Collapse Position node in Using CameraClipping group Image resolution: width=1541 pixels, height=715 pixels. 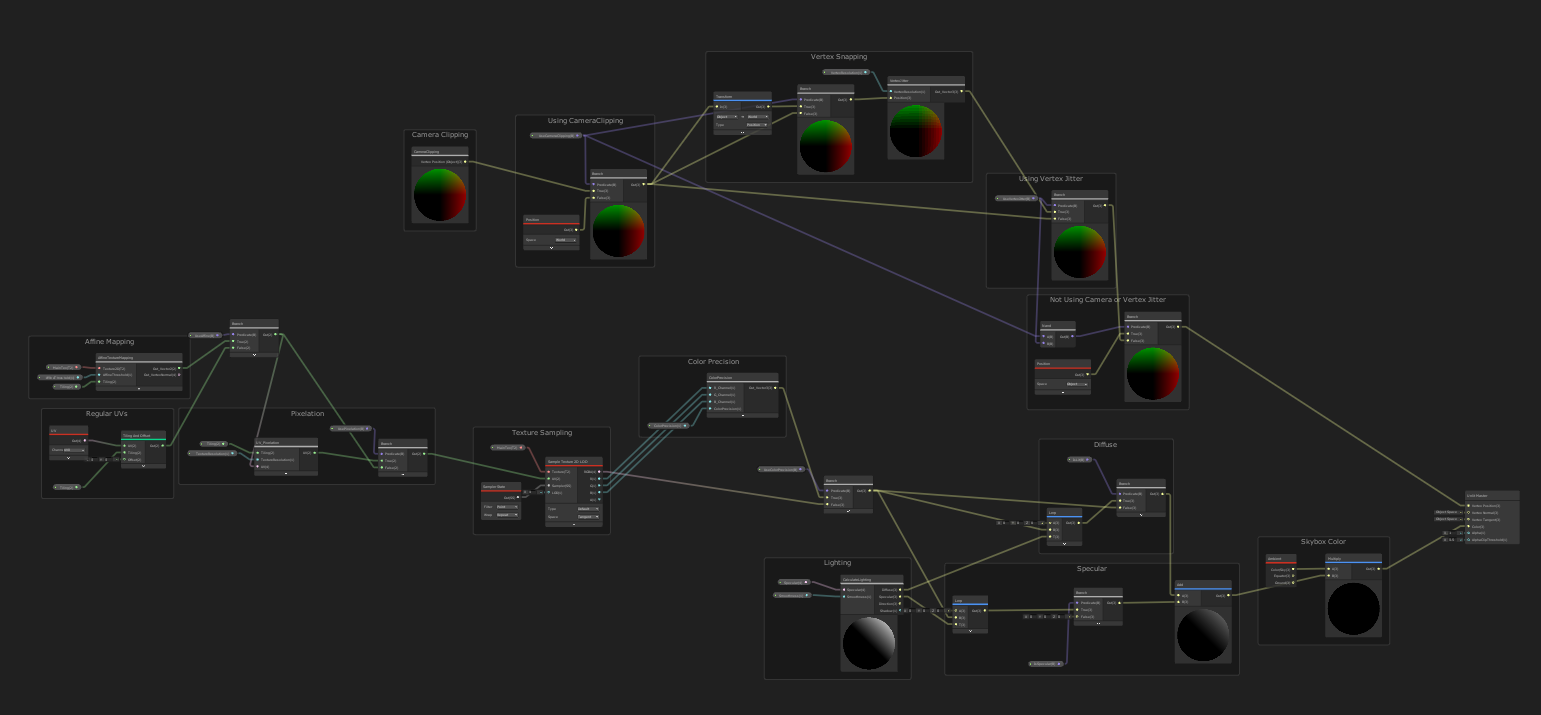pyautogui.click(x=552, y=248)
